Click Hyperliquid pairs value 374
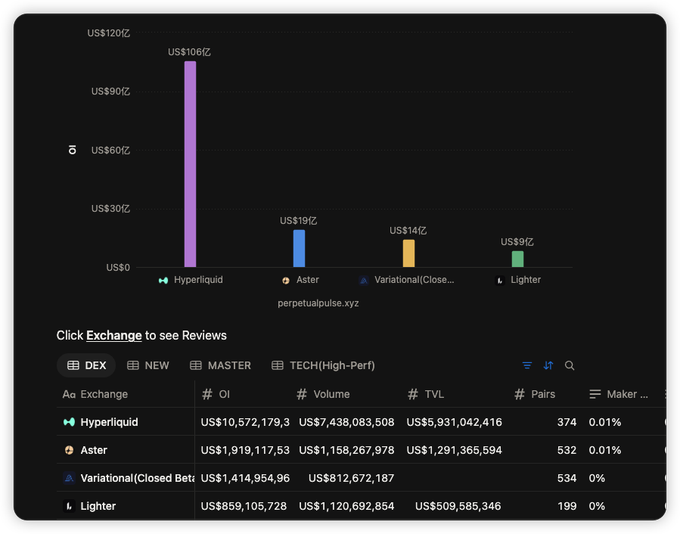Image resolution: width=680 pixels, height=534 pixels. (x=567, y=422)
